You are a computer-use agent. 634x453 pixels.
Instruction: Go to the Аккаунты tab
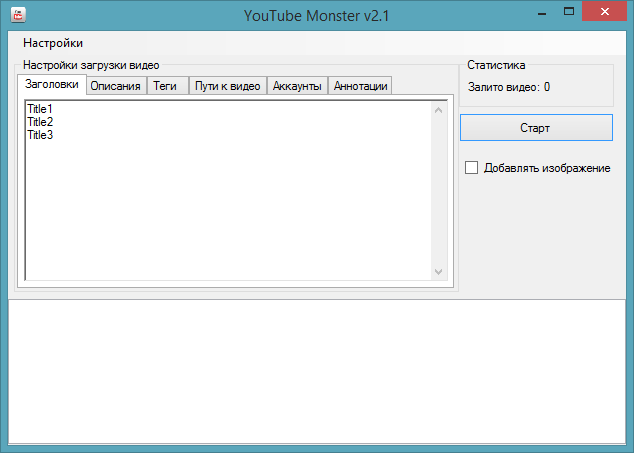coord(297,86)
